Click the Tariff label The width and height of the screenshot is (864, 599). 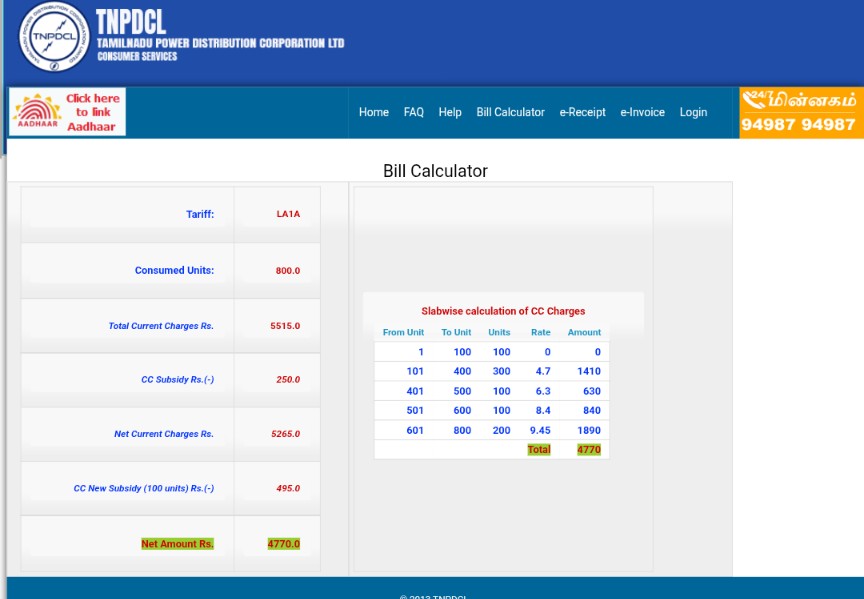(x=200, y=214)
